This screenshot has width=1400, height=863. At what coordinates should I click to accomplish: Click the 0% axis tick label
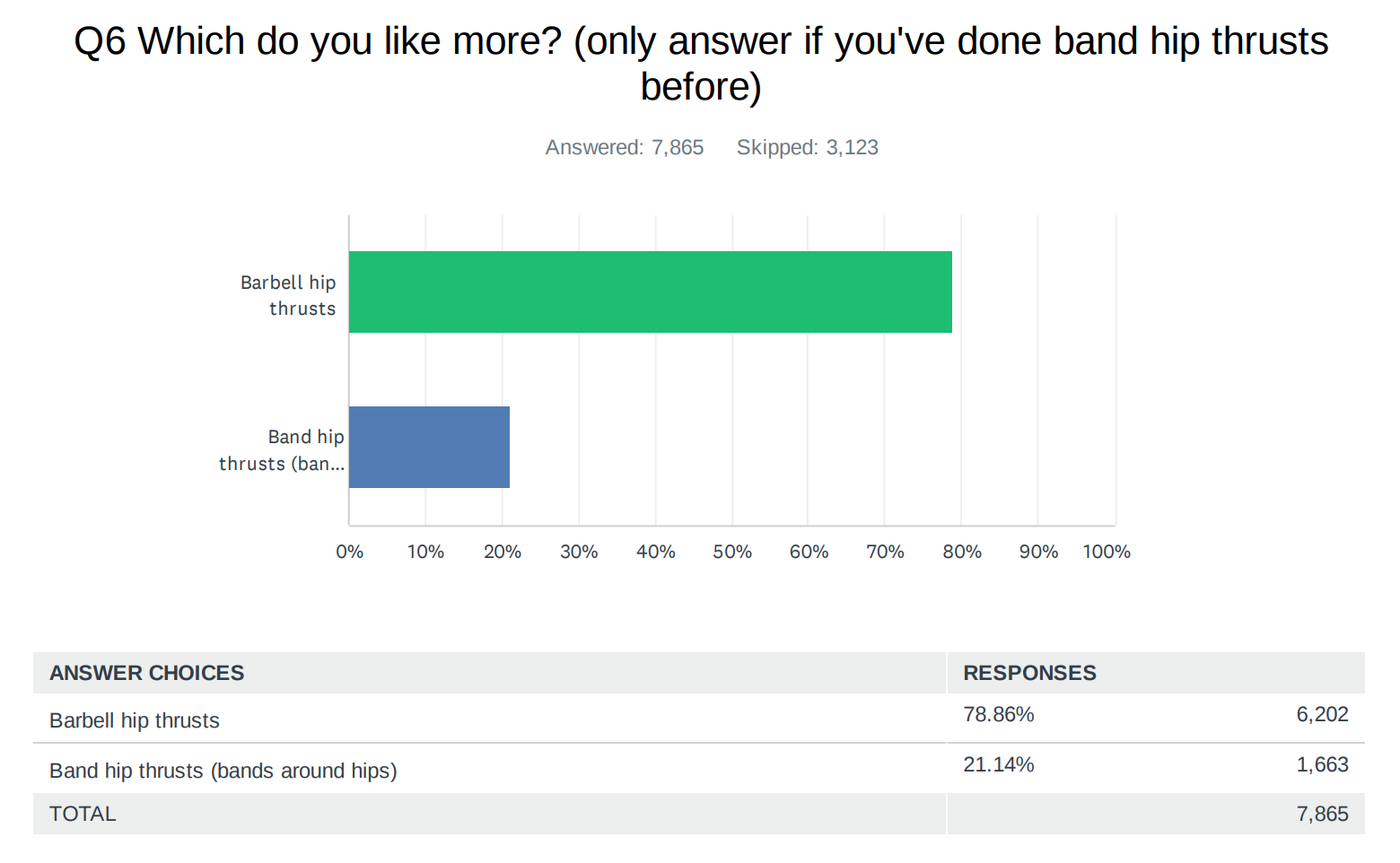coord(350,552)
